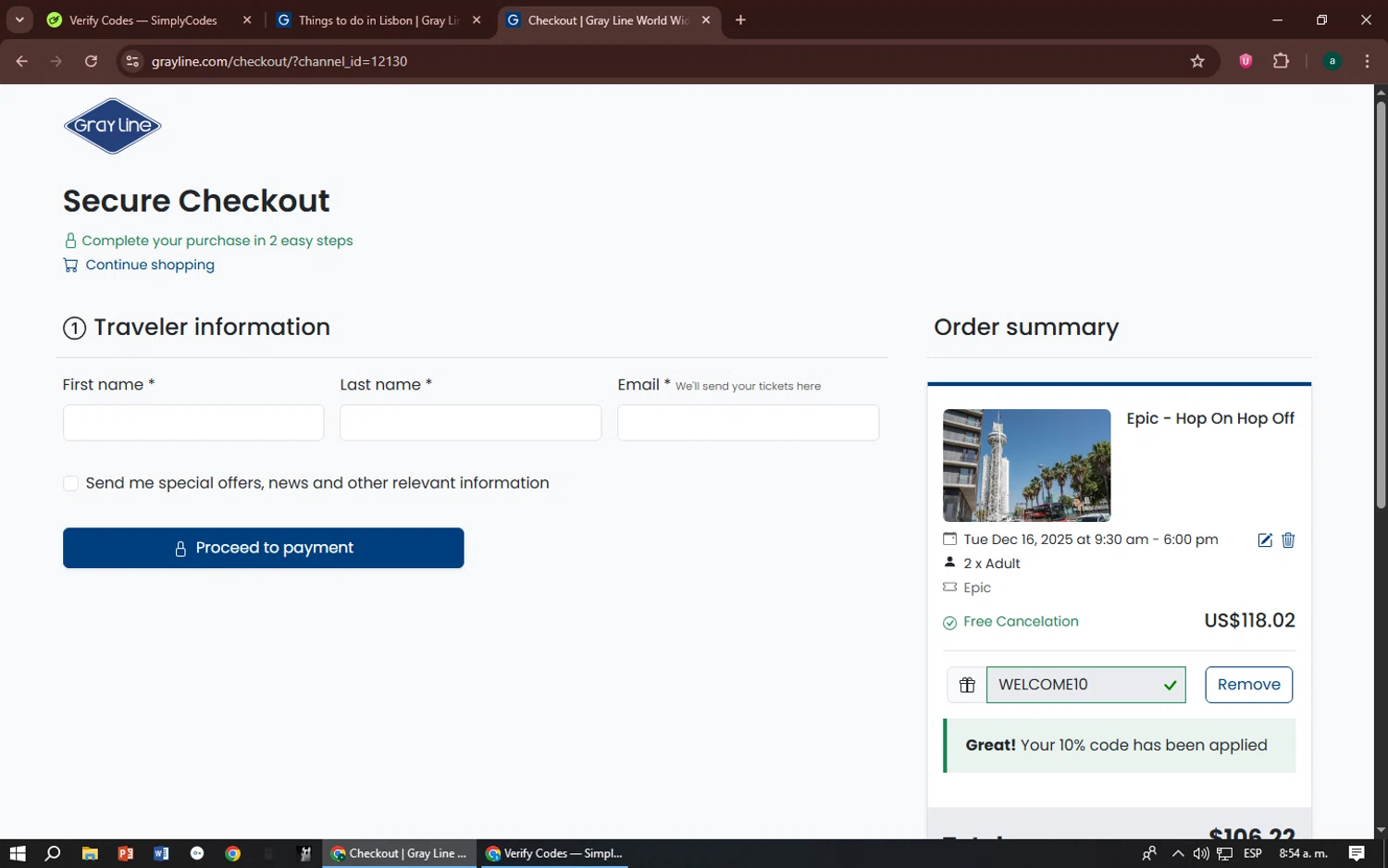This screenshot has height=868, width=1388.
Task: Go back to the previous page
Action: click(22, 61)
